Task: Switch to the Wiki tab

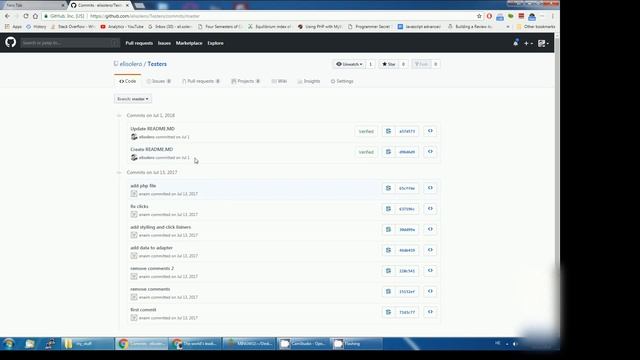Action: click(280, 81)
